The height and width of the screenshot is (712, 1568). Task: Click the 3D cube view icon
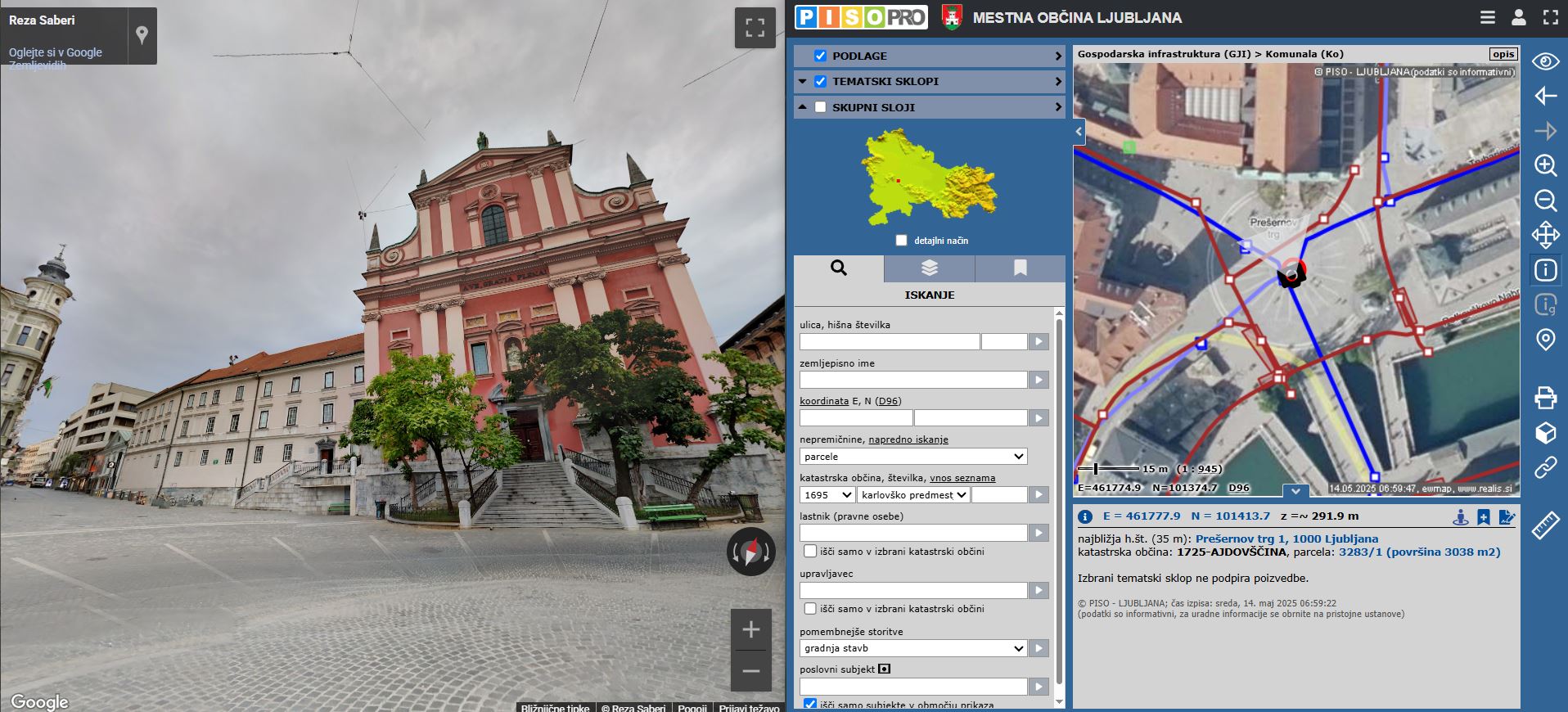1545,433
